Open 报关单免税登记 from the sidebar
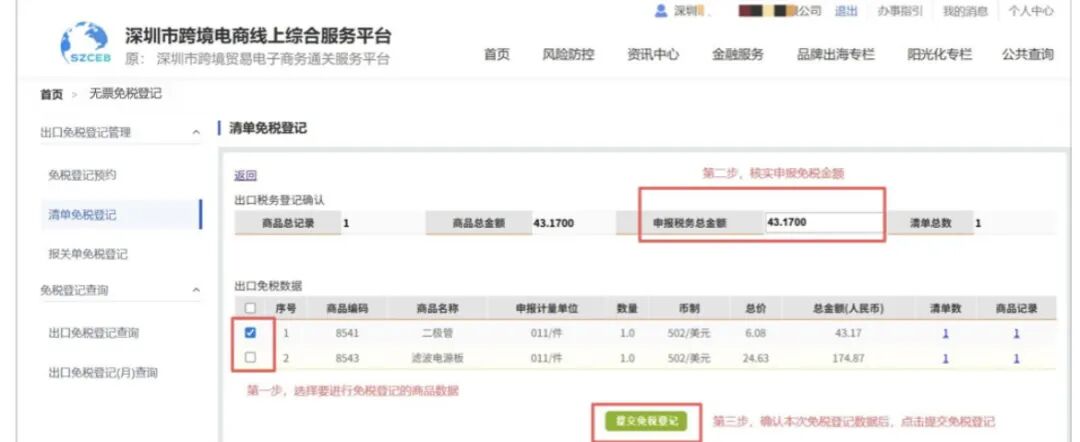The image size is (1080, 442). tap(88, 254)
